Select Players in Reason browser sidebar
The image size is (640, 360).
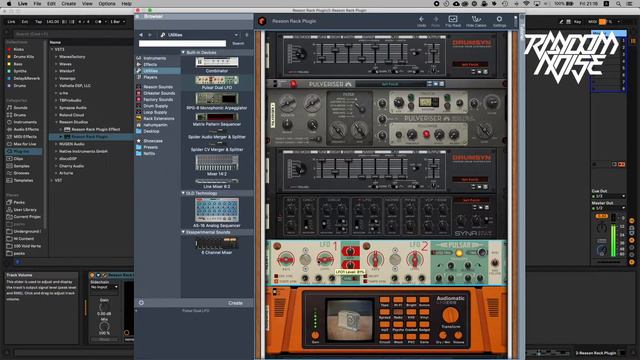click(x=150, y=77)
